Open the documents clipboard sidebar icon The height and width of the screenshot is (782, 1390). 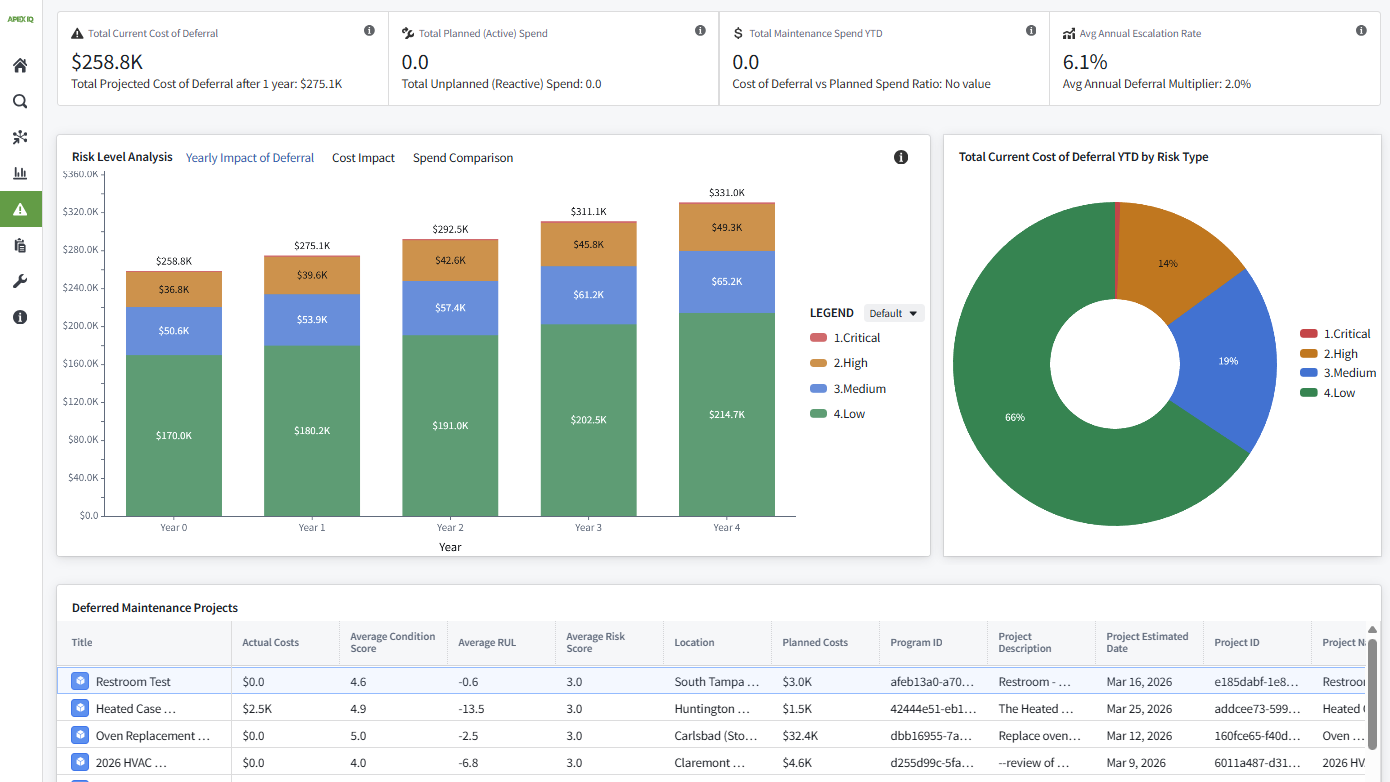pos(20,245)
